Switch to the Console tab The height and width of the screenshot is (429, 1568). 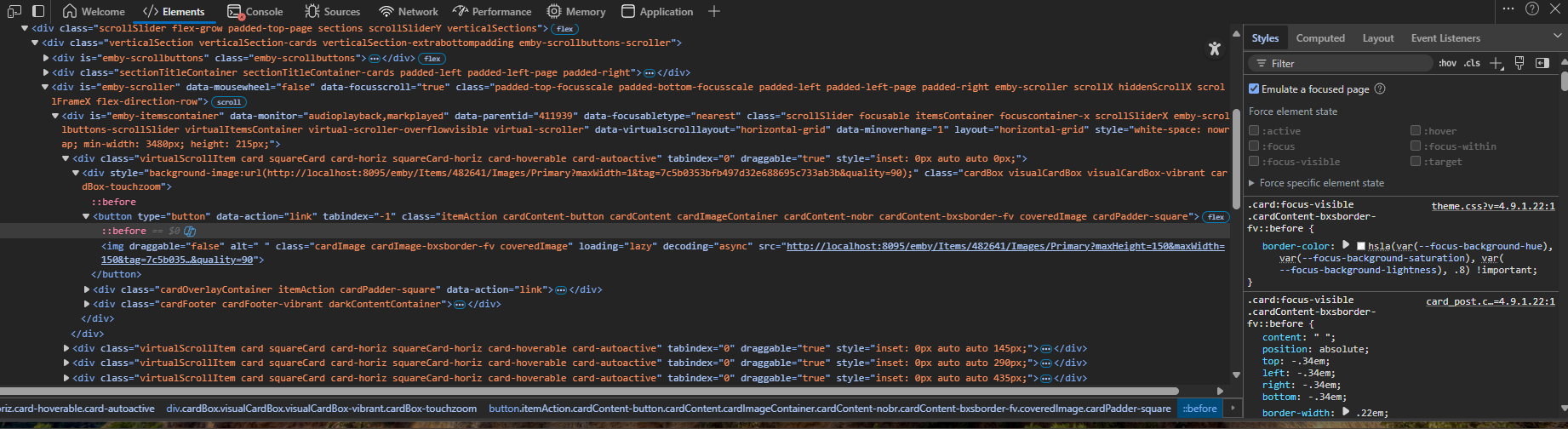pos(255,11)
